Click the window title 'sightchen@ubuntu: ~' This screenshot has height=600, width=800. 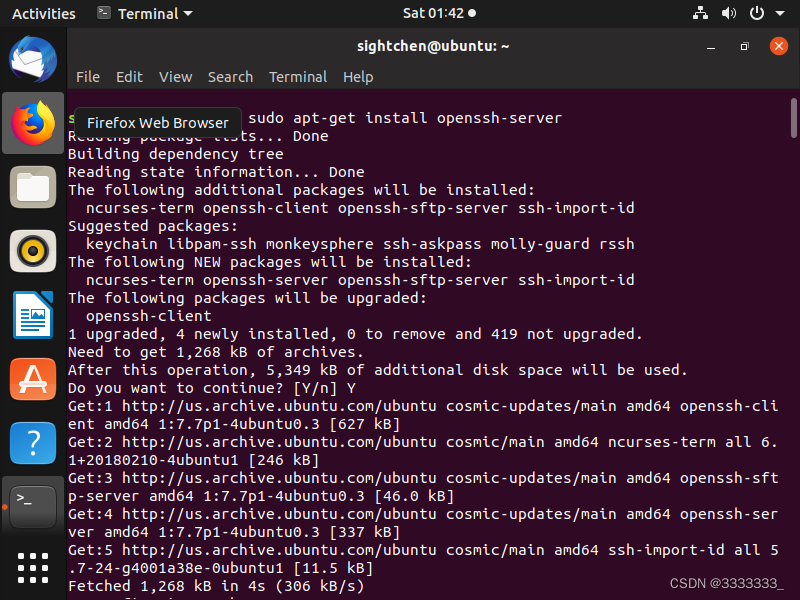click(x=433, y=46)
